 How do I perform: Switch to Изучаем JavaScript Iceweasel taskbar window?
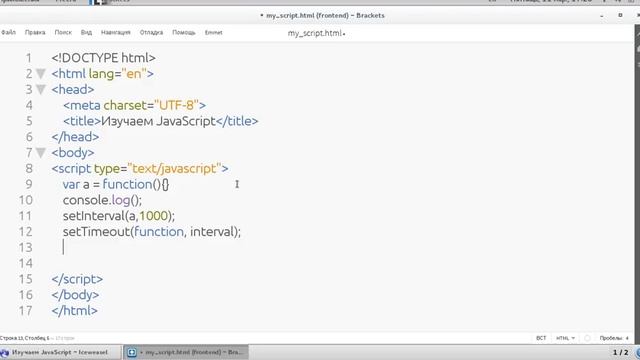(60, 352)
